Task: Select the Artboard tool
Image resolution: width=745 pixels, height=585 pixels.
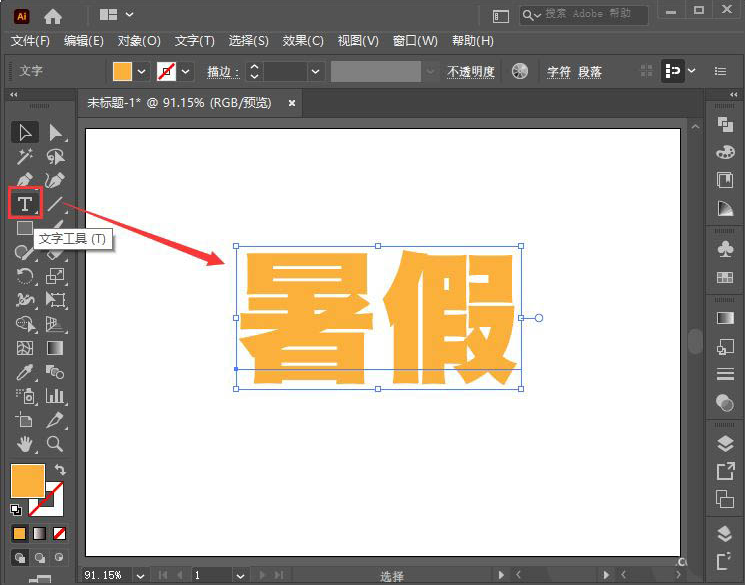Action: pos(24,420)
